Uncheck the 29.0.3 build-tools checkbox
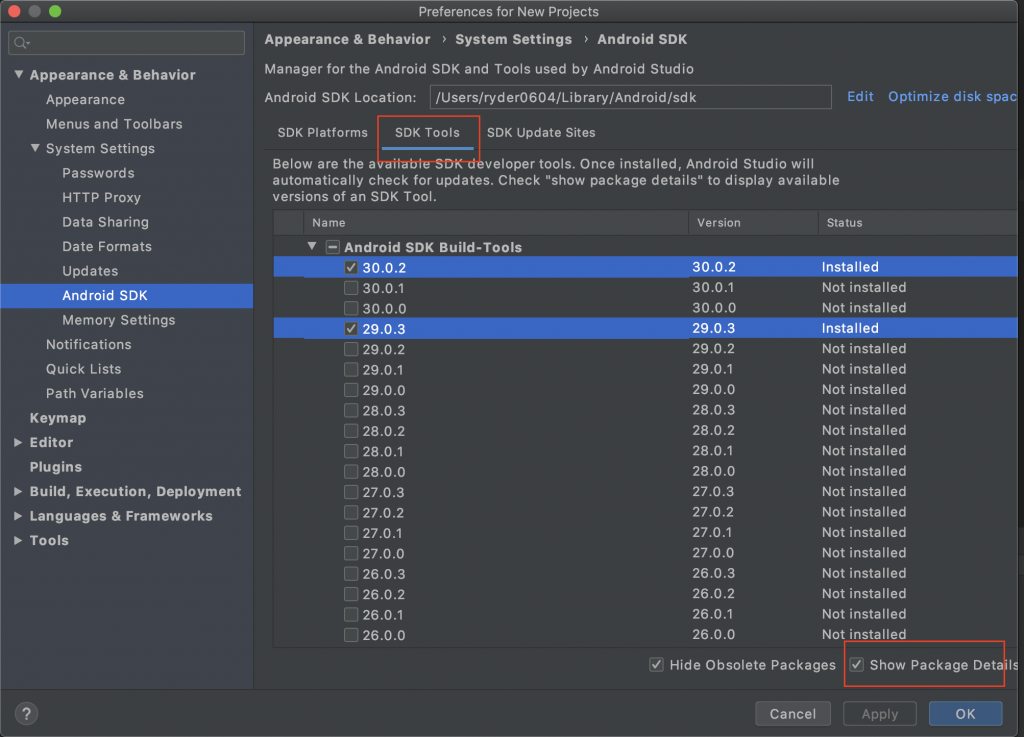 tap(351, 329)
